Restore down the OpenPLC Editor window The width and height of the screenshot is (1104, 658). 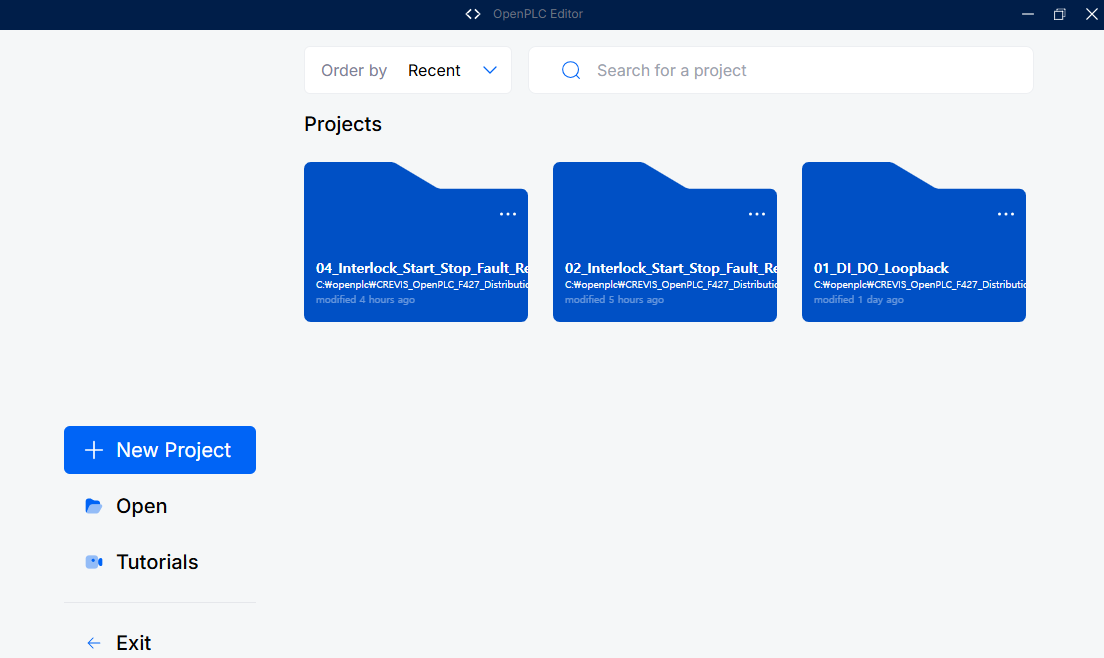pos(1060,14)
